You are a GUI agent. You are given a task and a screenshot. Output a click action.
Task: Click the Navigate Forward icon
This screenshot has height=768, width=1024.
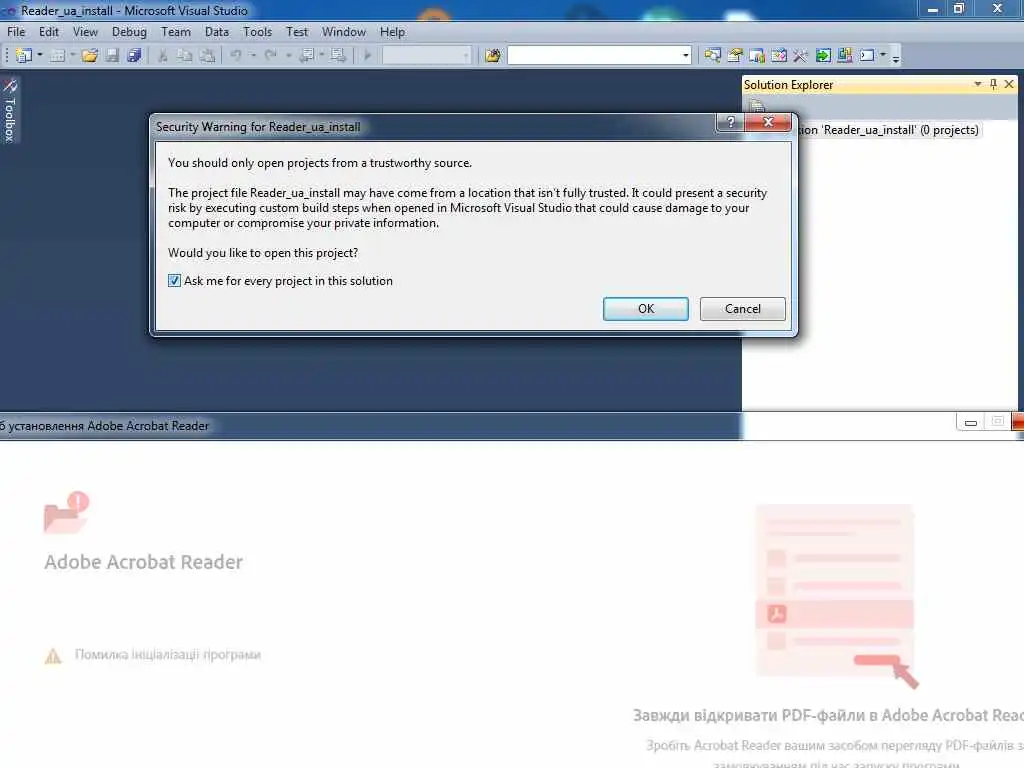338,56
